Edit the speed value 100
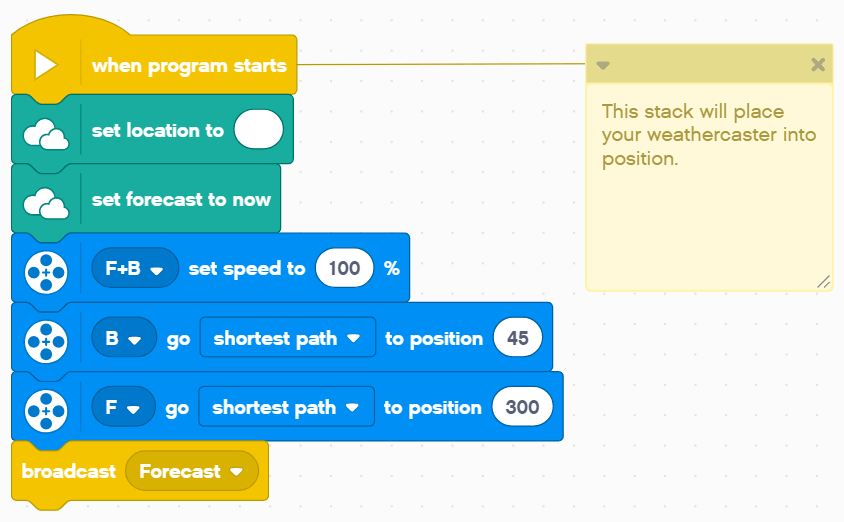This screenshot has height=522, width=844. pyautogui.click(x=344, y=269)
